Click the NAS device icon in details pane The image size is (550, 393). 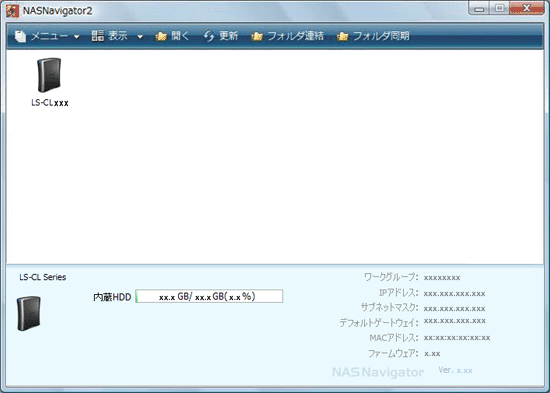point(29,313)
